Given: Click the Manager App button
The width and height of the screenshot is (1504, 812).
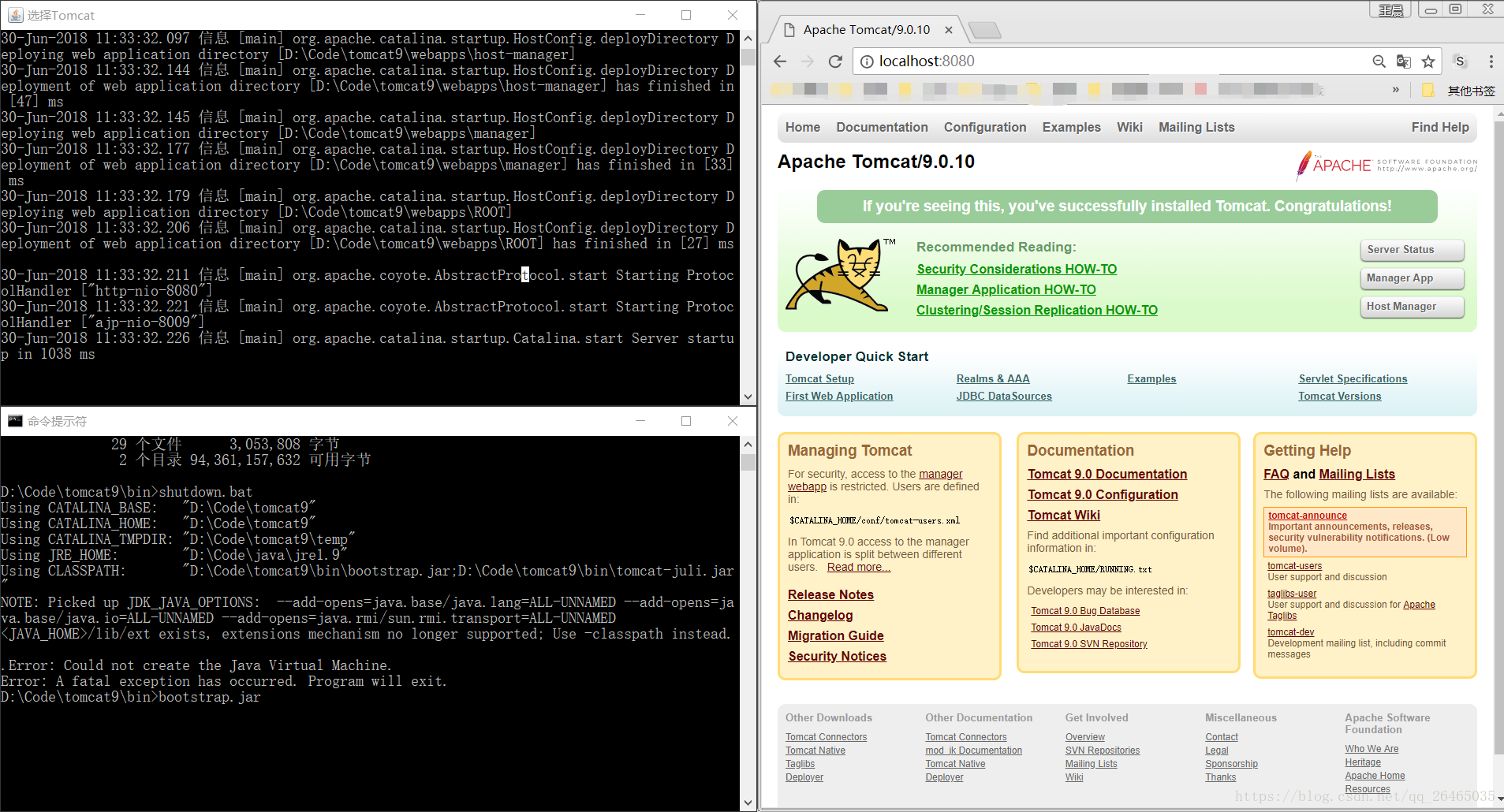Looking at the screenshot, I should (1412, 278).
